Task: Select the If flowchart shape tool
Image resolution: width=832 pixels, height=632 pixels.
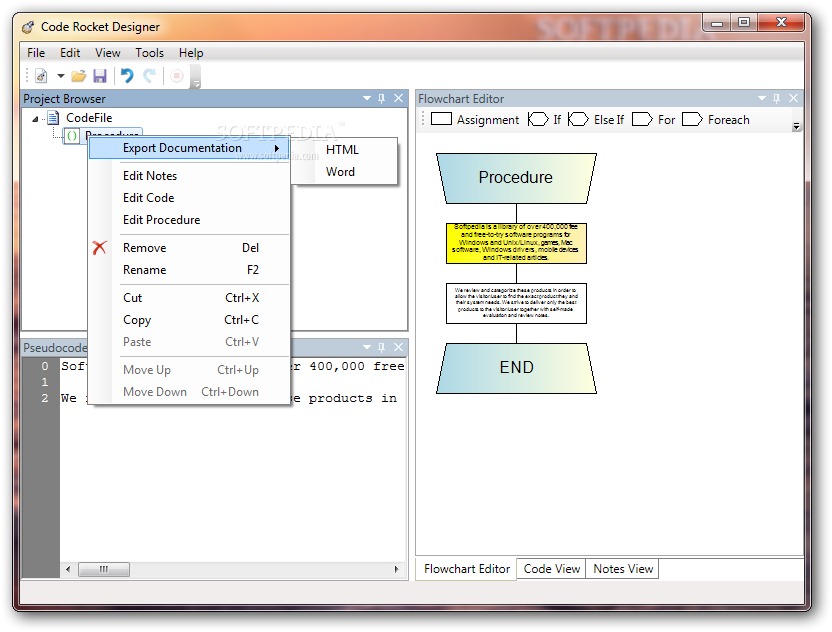Action: [544, 120]
